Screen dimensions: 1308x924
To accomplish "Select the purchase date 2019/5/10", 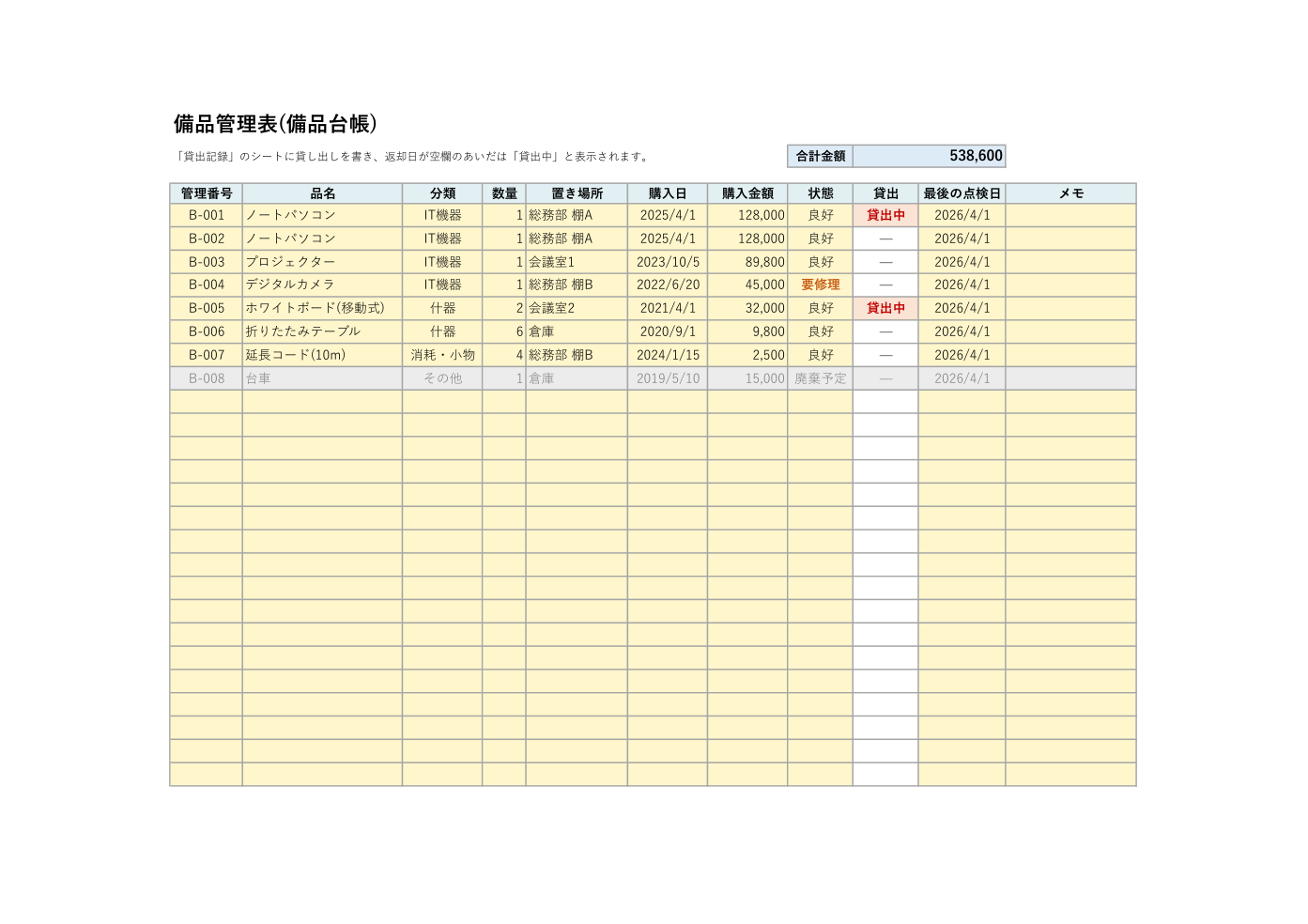I will [x=668, y=378].
